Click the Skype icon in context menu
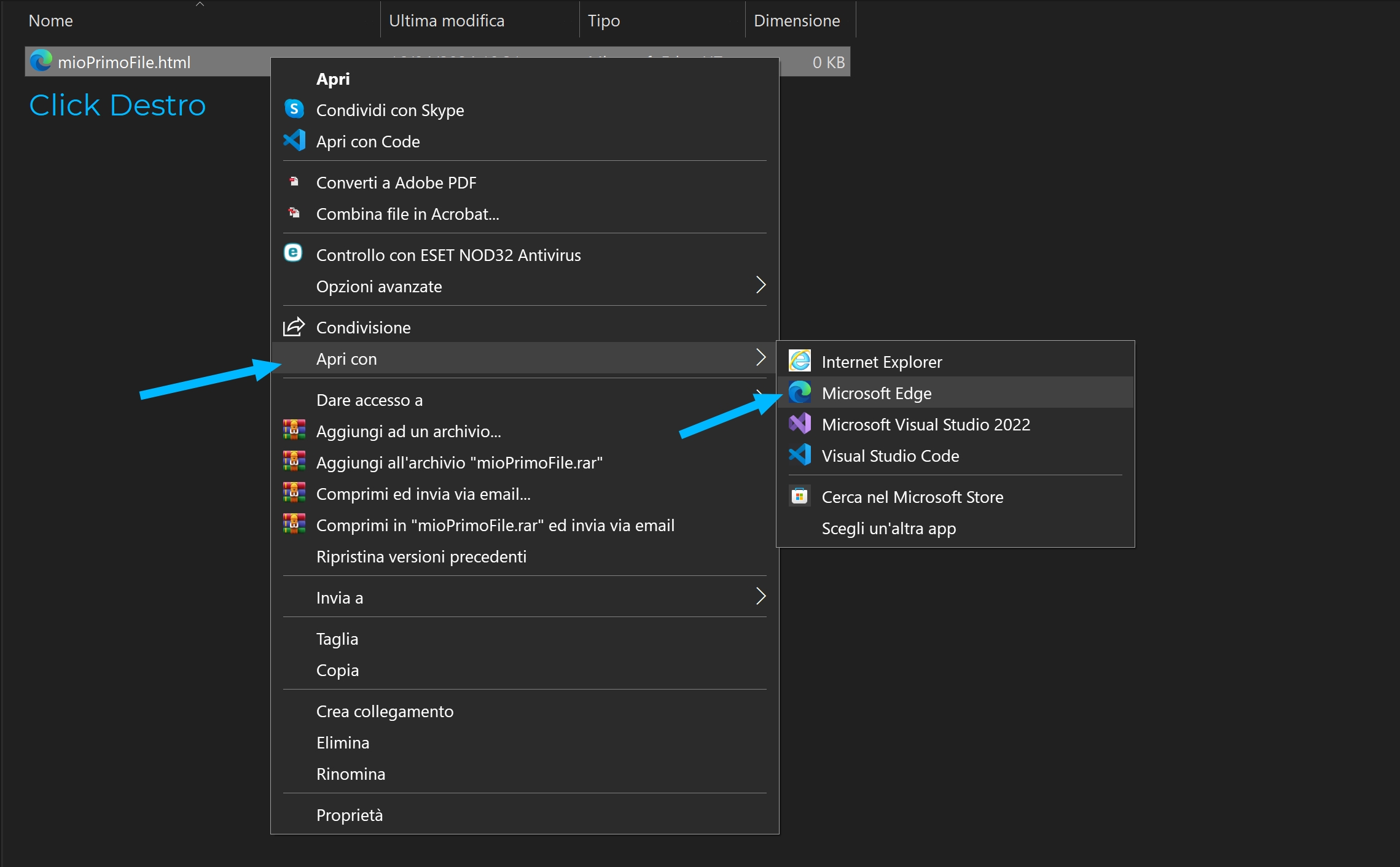1400x867 pixels. click(x=294, y=110)
